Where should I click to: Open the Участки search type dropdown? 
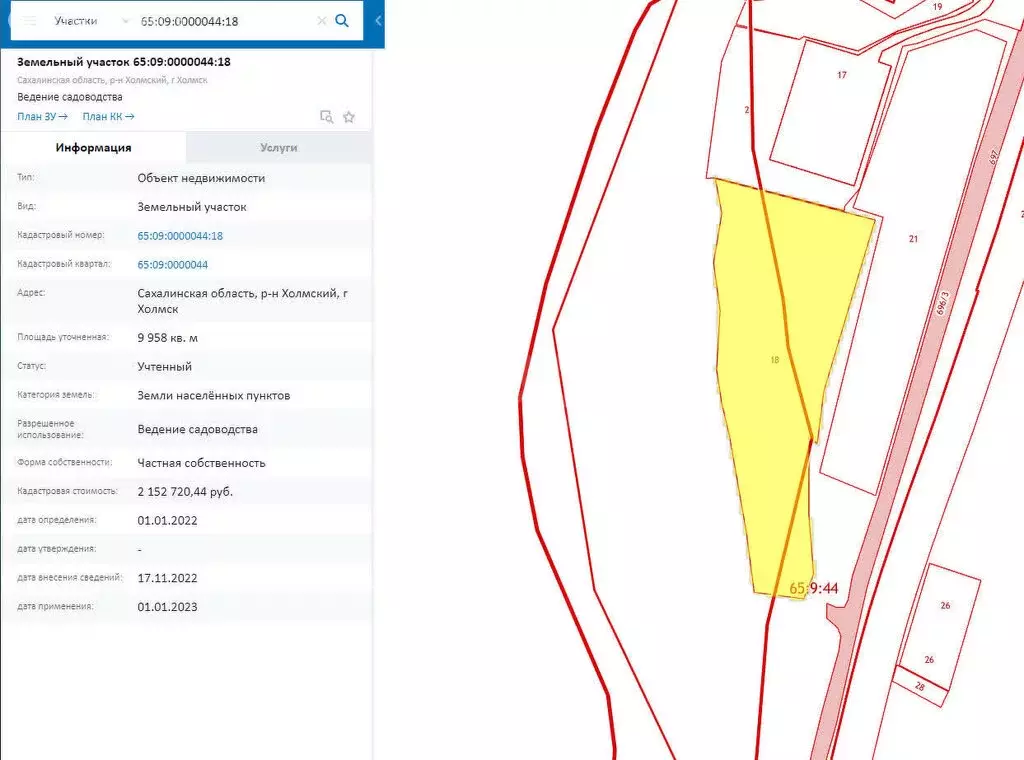click(x=91, y=21)
